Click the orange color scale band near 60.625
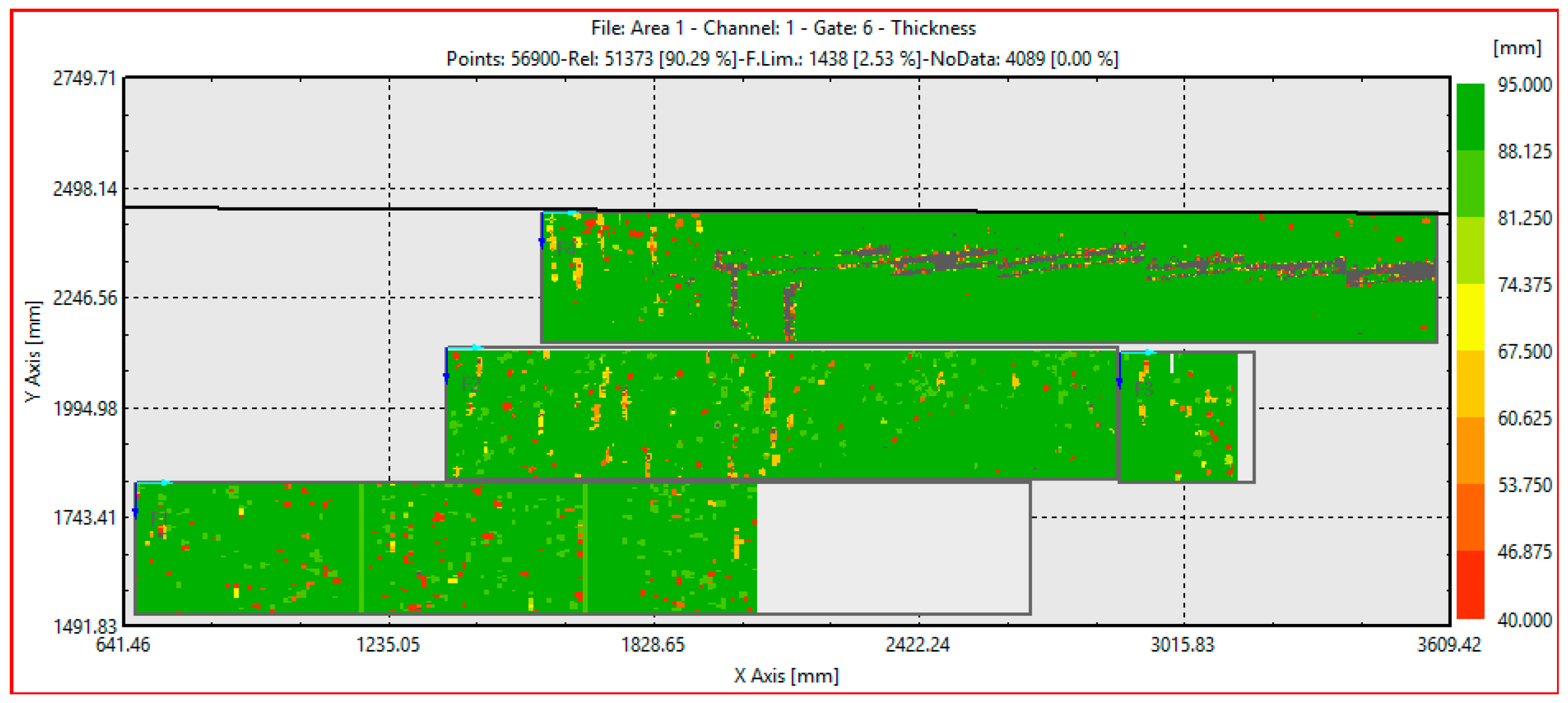The image size is (1568, 703). click(x=1470, y=451)
